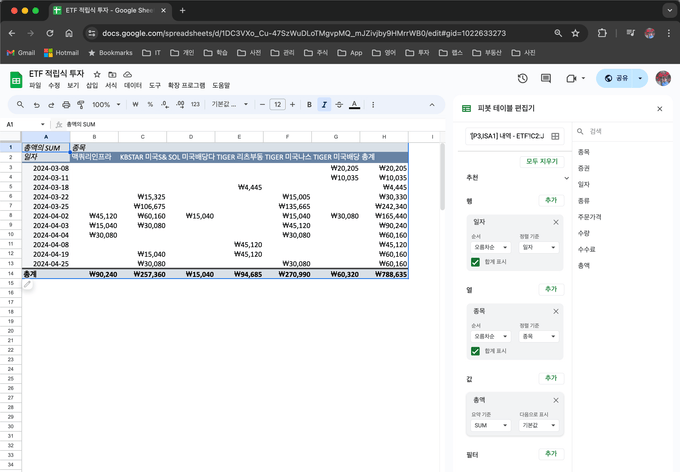This screenshot has width=680, height=472.
Task: Collapse the toolbar with the chevron
Action: [x=432, y=105]
